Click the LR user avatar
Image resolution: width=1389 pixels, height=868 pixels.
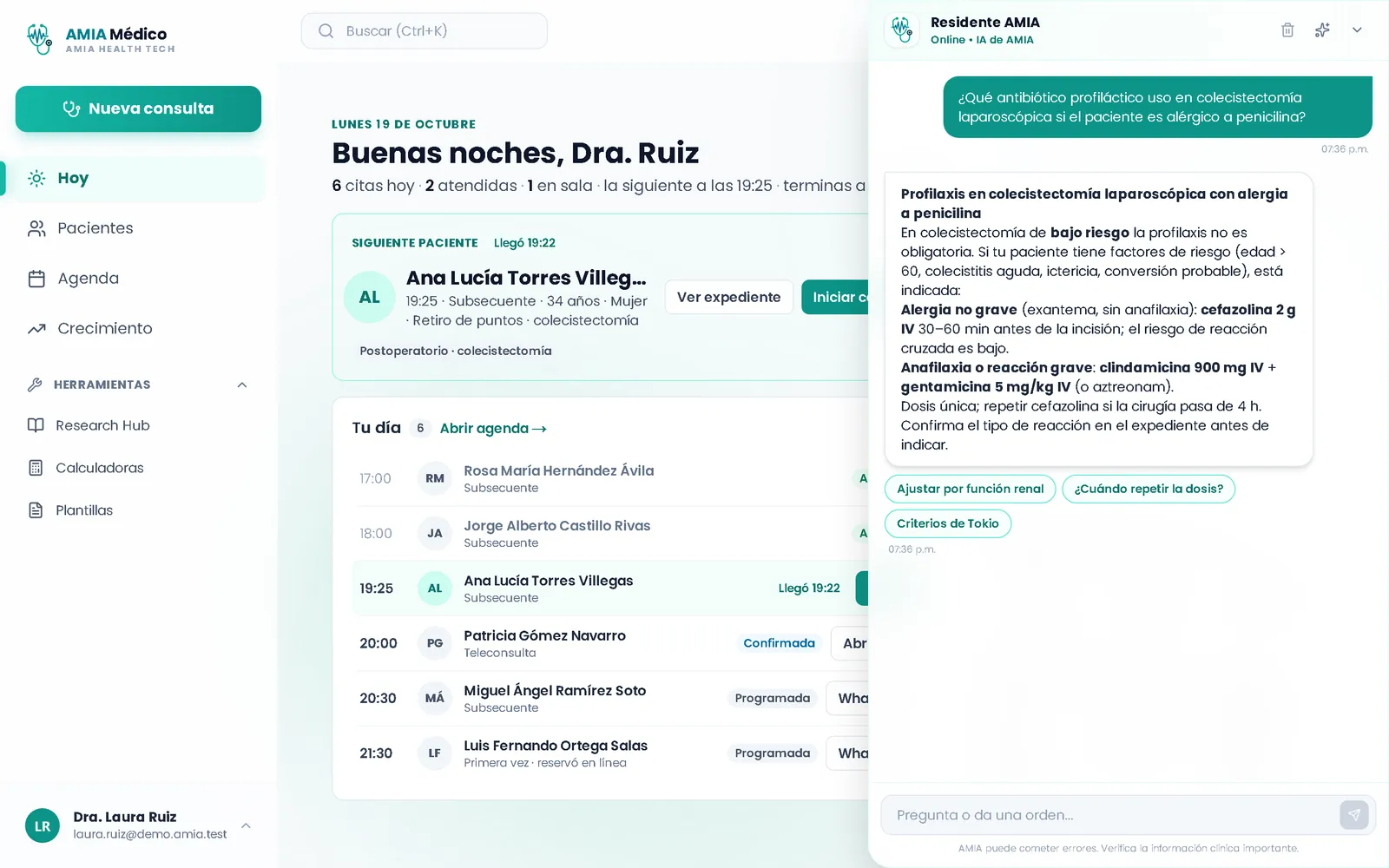point(43,826)
